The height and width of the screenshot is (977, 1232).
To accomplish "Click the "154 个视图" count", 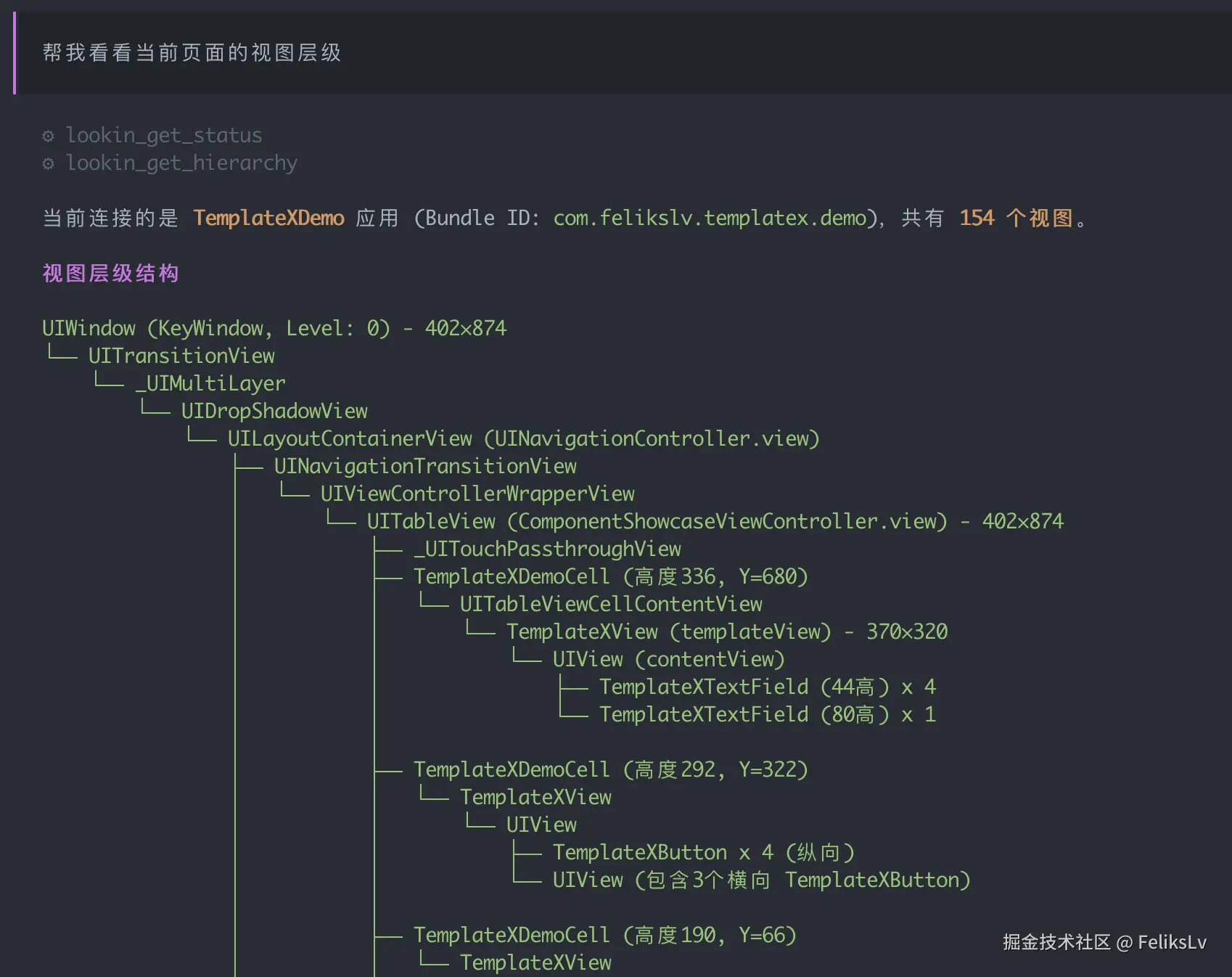I will (x=1016, y=218).
